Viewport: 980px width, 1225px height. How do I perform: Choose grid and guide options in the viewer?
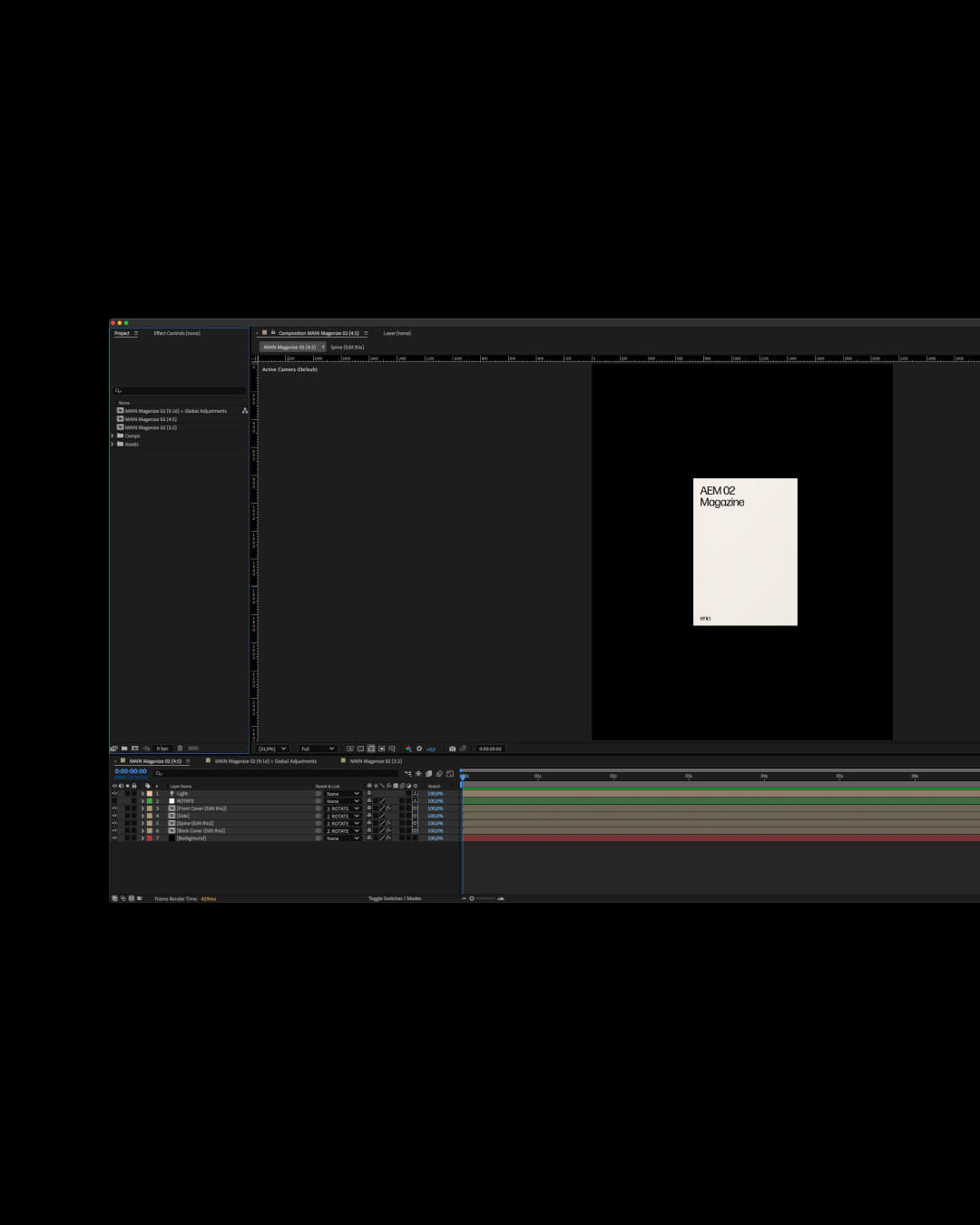click(x=391, y=749)
